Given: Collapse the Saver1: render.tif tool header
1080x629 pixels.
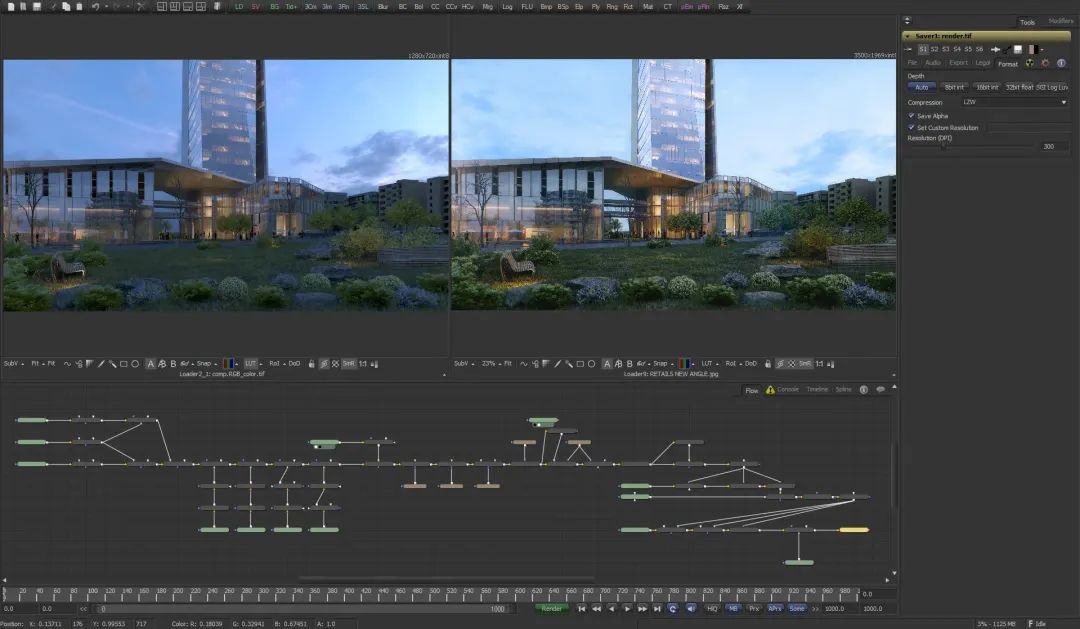Looking at the screenshot, I should (x=907, y=35).
